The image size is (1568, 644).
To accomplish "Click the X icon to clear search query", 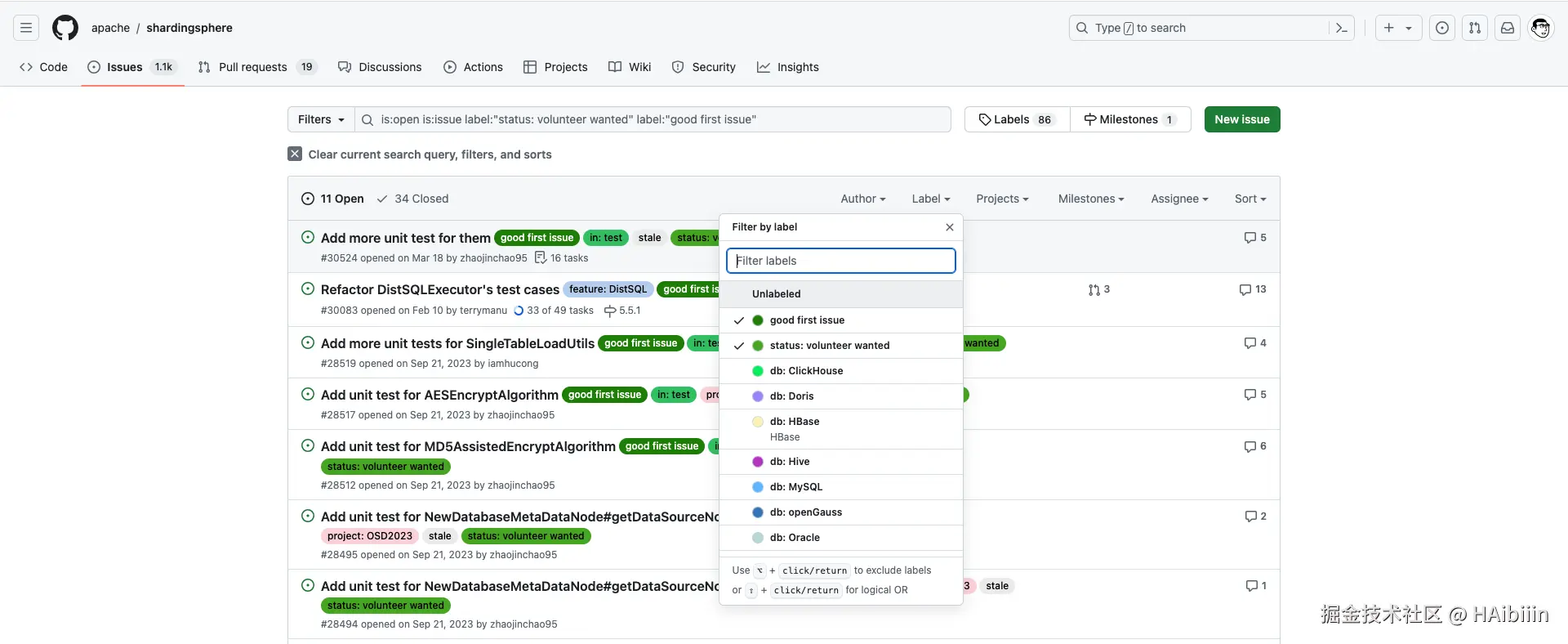I will coord(295,154).
